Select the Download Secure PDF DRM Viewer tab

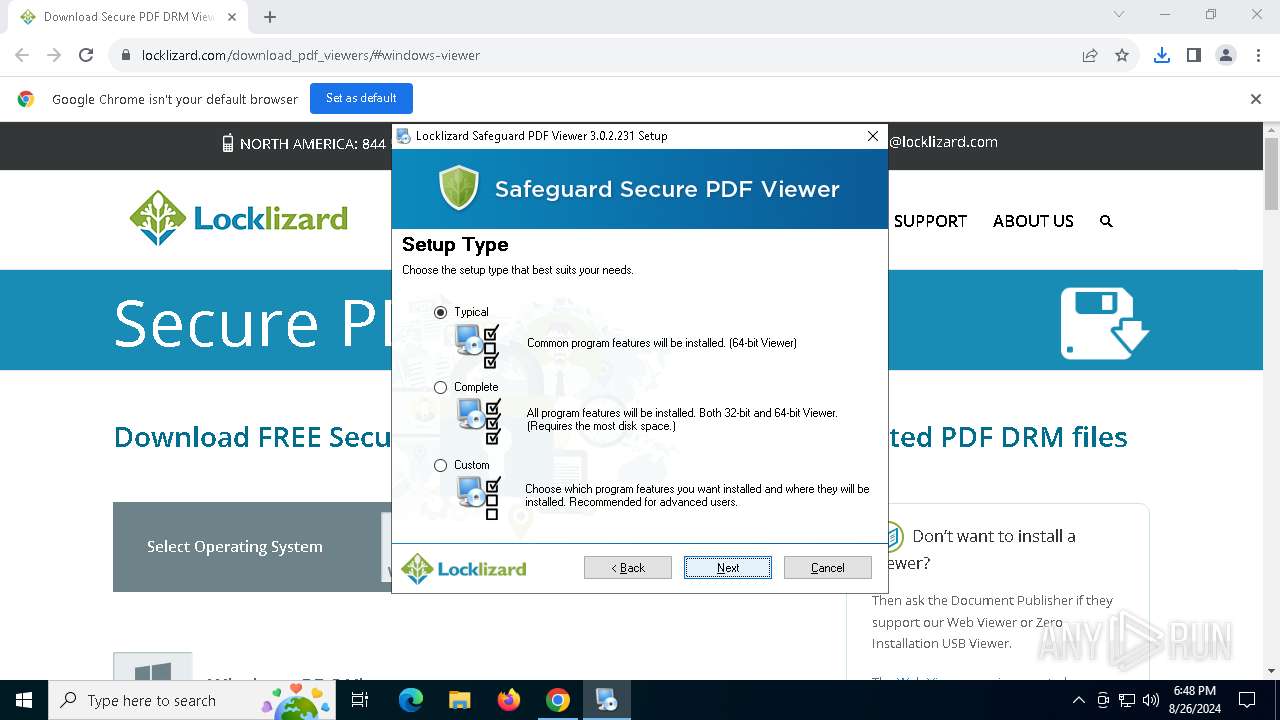click(x=128, y=17)
